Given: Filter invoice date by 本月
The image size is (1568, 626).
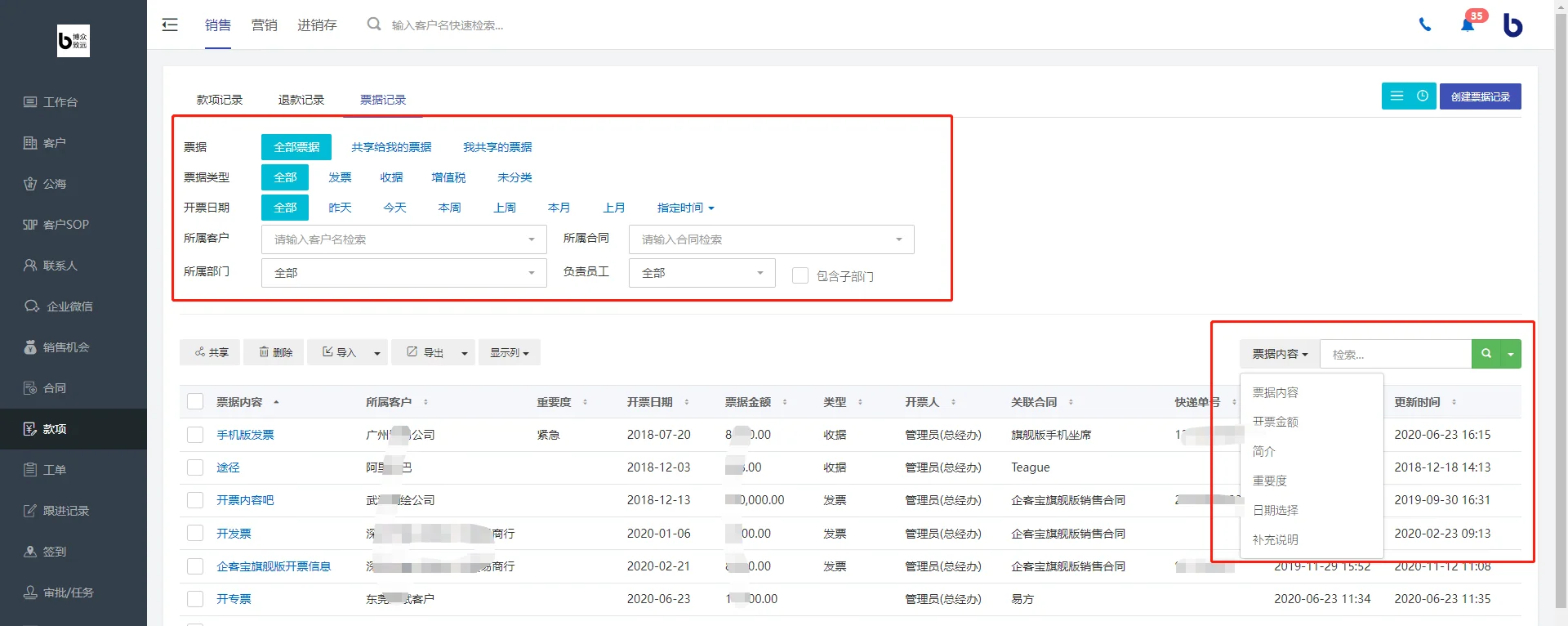Looking at the screenshot, I should coord(559,208).
